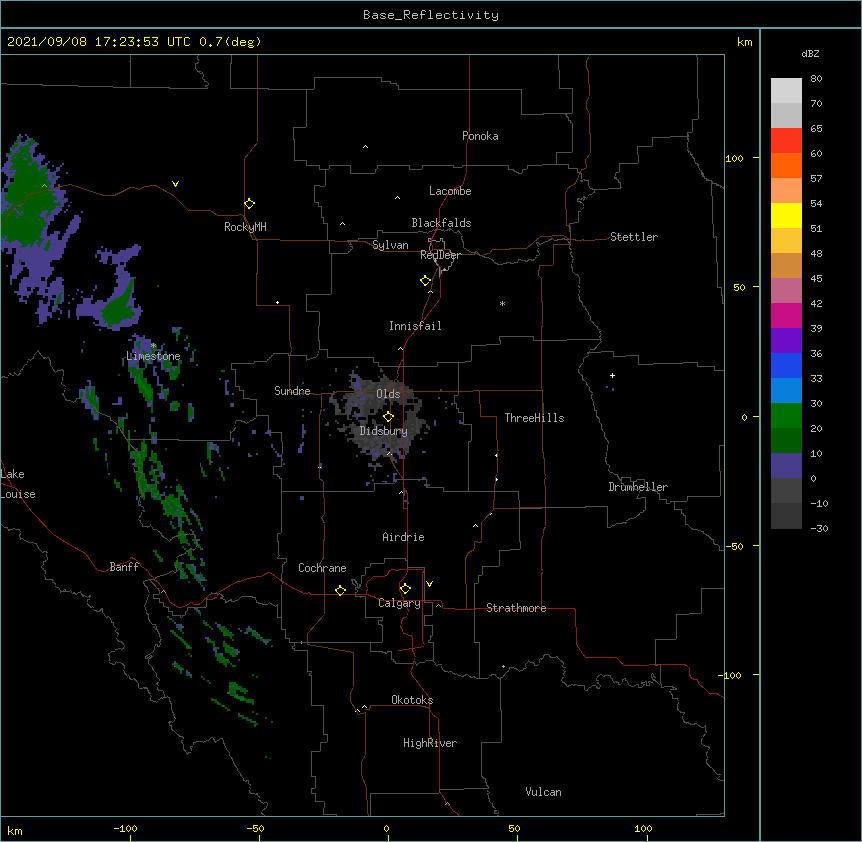Image resolution: width=862 pixels, height=842 pixels.
Task: Select the yellow diamond marker below RedDeer
Action: 425,281
